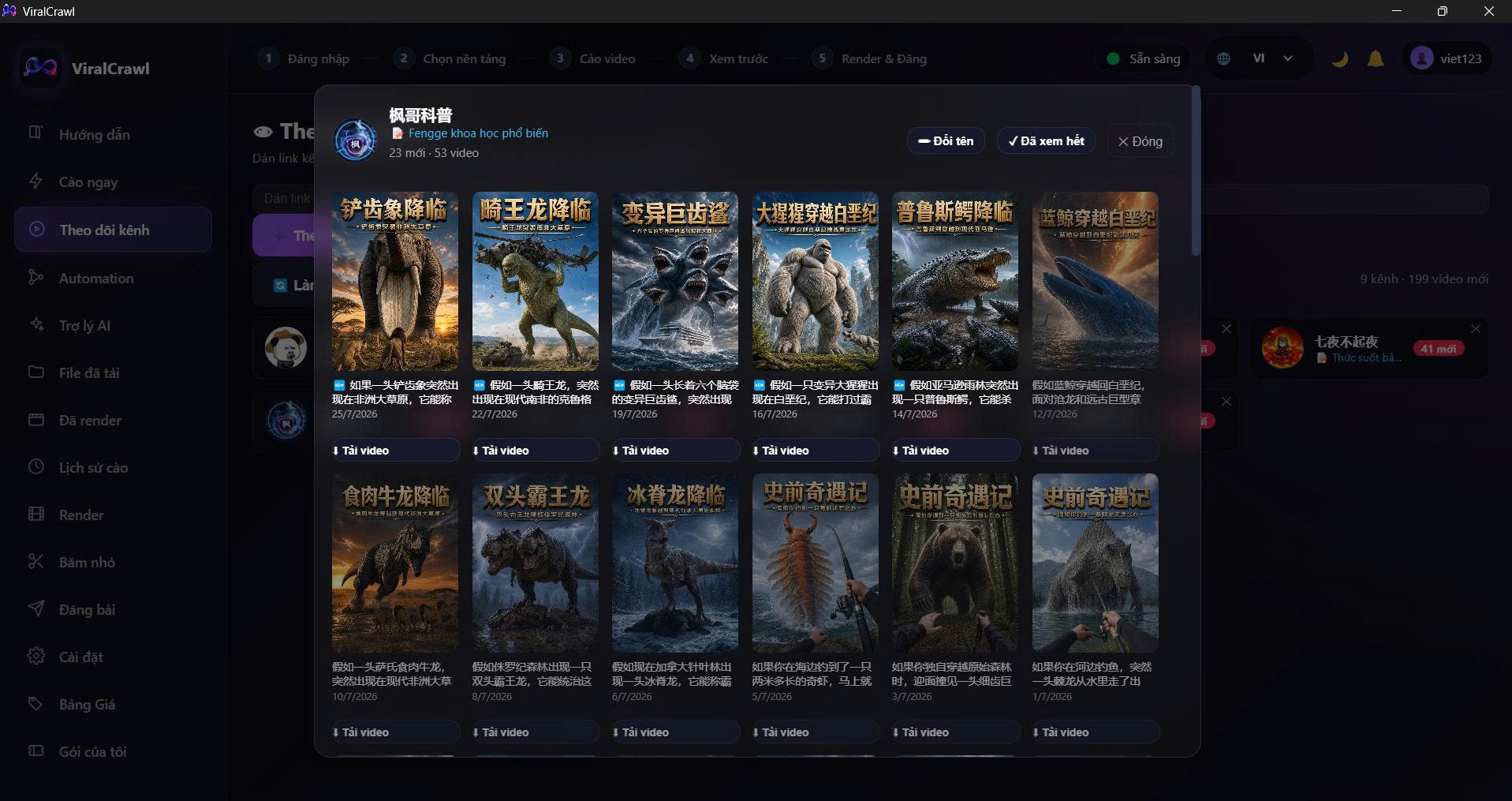Click the Gói của tôi icon
Viewport: 1512px width, 801px height.
click(36, 751)
